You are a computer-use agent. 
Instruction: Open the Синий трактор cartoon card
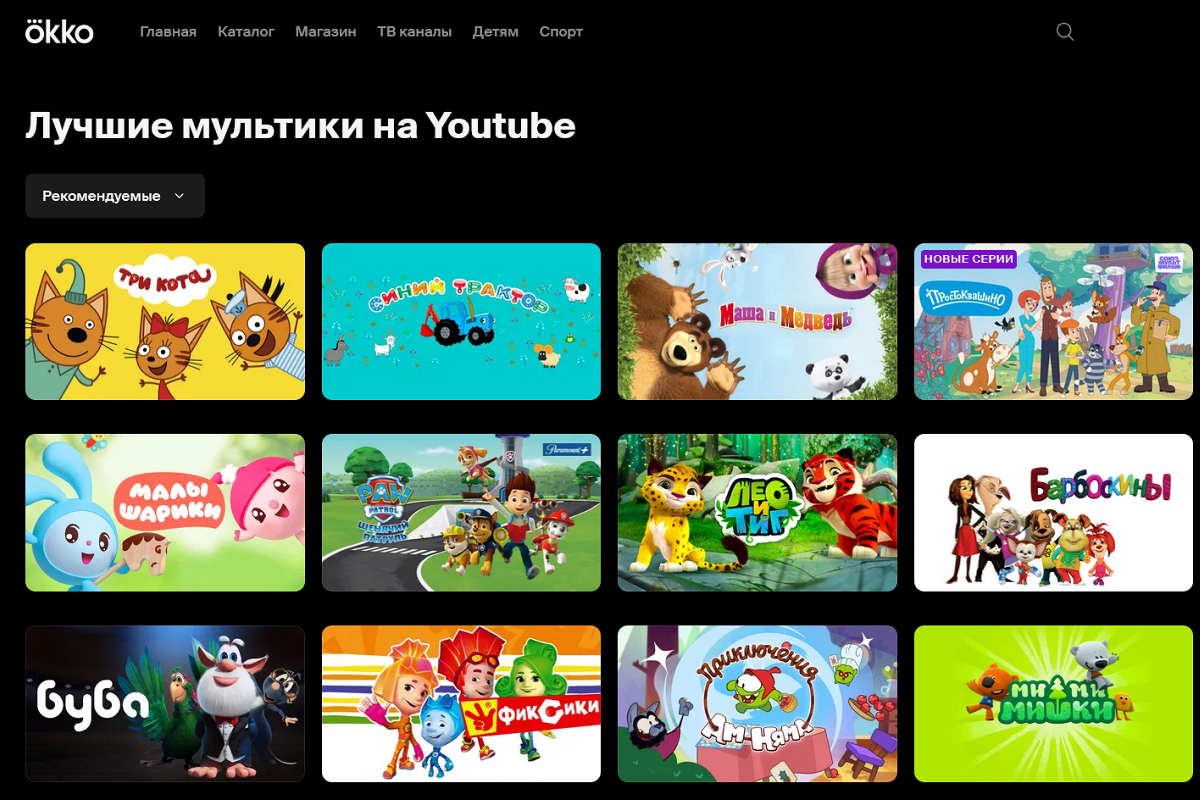tap(461, 321)
